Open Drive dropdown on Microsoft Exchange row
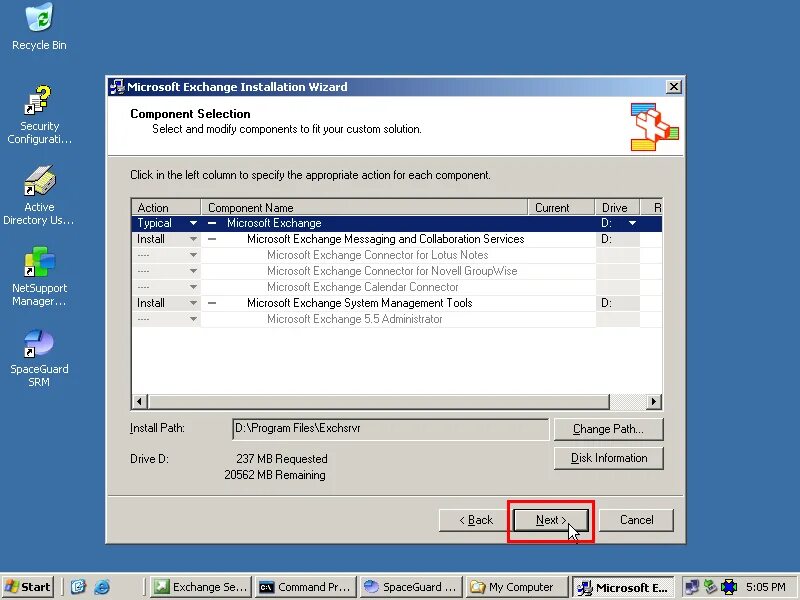The height and width of the screenshot is (600, 800). [632, 223]
